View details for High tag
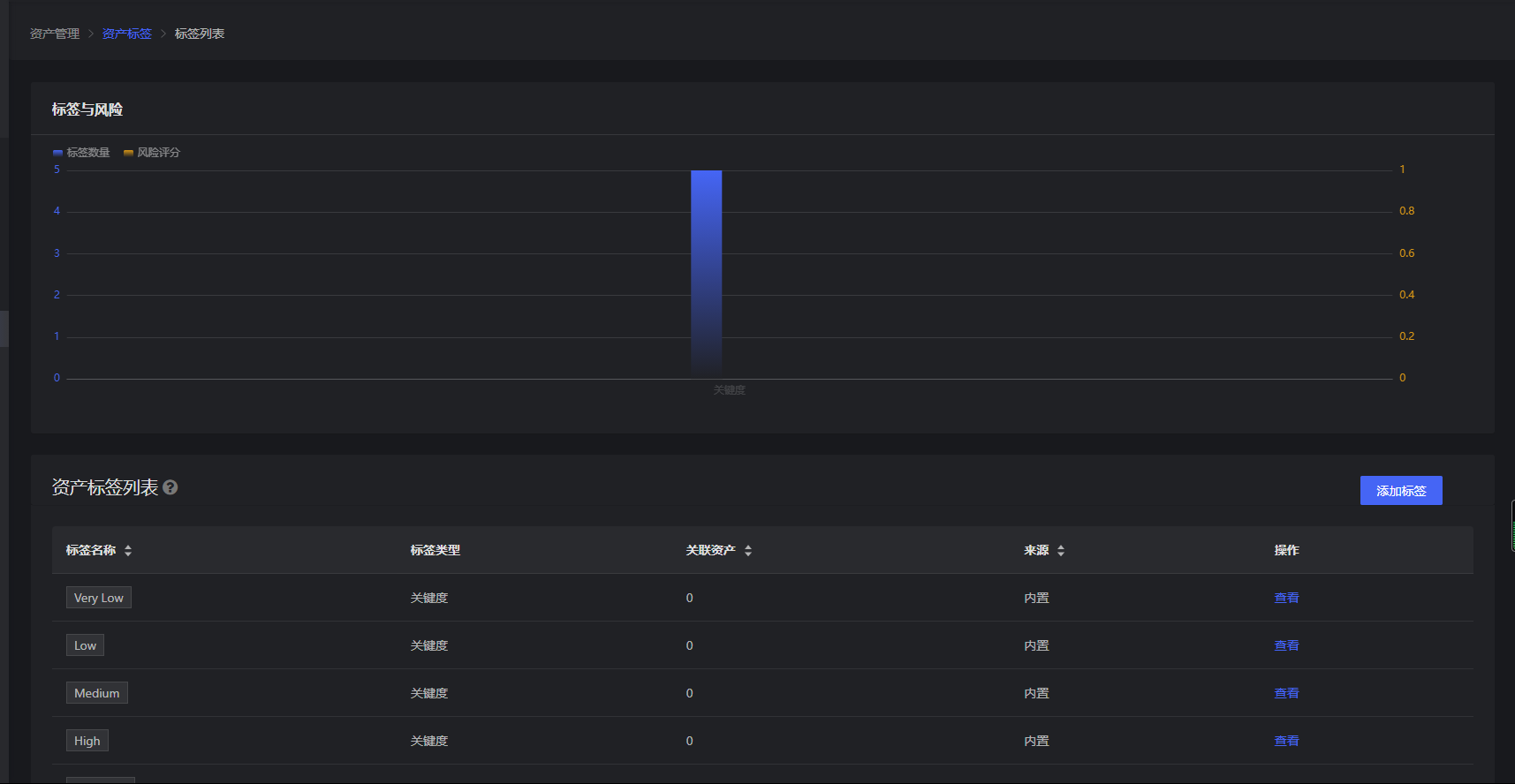Viewport: 1515px width, 784px height. point(1286,741)
